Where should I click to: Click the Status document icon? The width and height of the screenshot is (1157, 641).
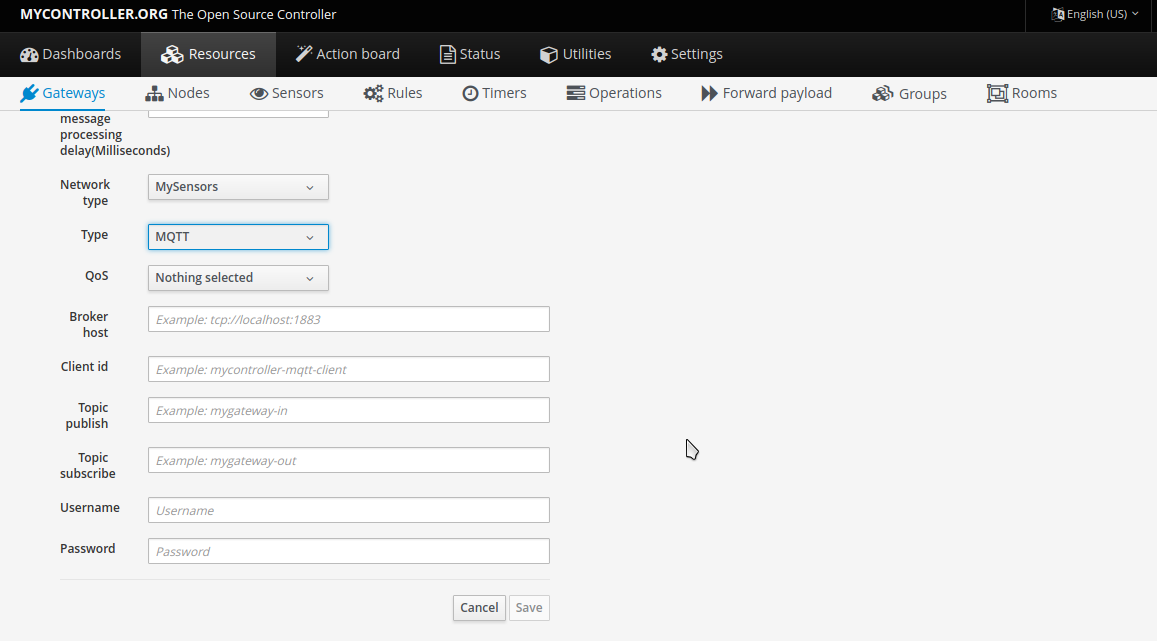[x=448, y=54]
